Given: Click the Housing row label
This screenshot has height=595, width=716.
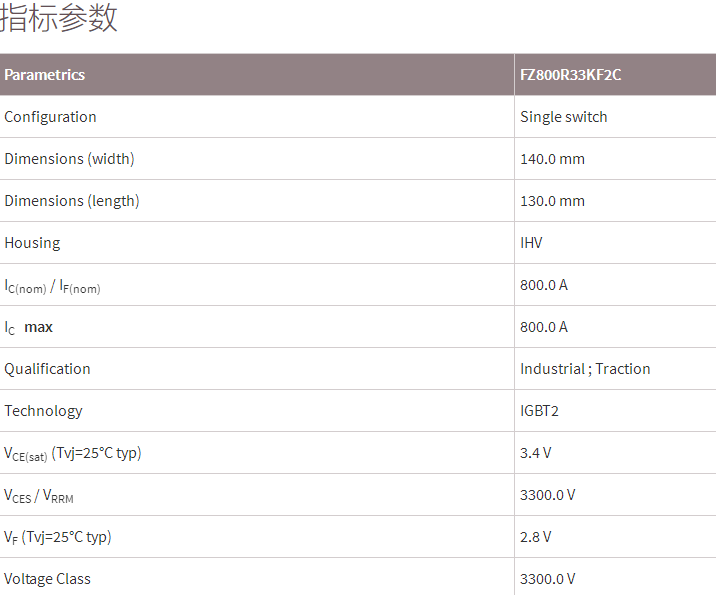Looking at the screenshot, I should (32, 243).
